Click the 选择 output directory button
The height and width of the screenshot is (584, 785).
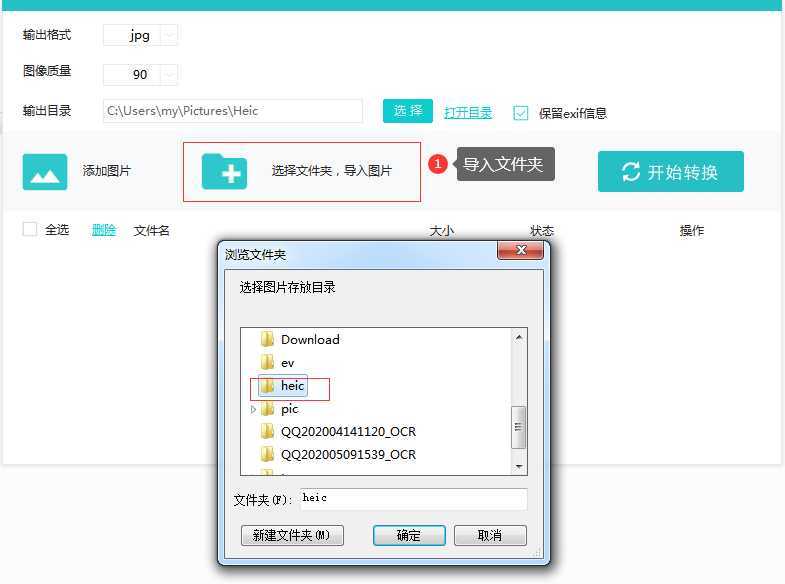[x=408, y=111]
